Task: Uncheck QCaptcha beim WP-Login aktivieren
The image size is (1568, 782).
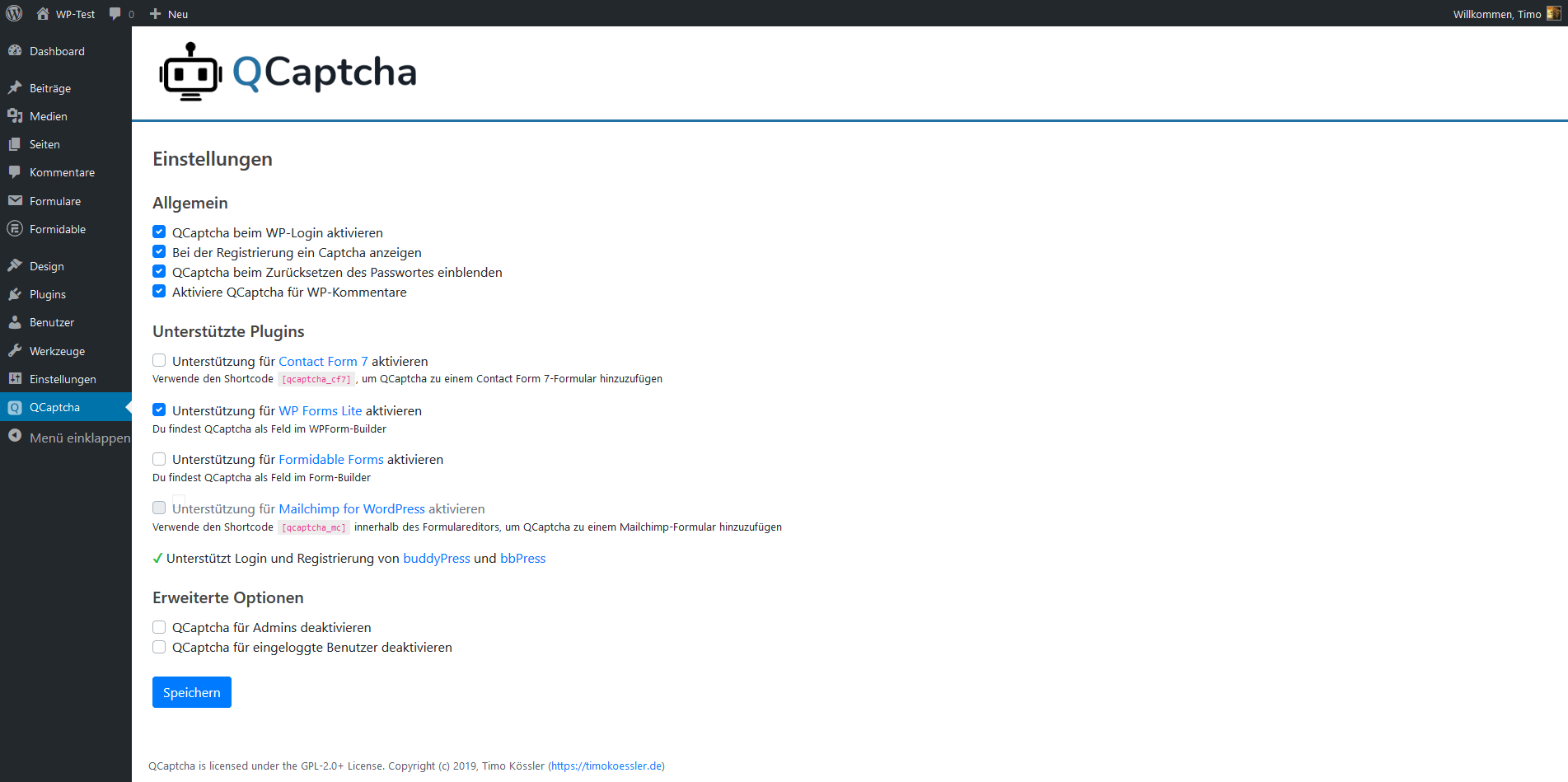Action: click(159, 232)
